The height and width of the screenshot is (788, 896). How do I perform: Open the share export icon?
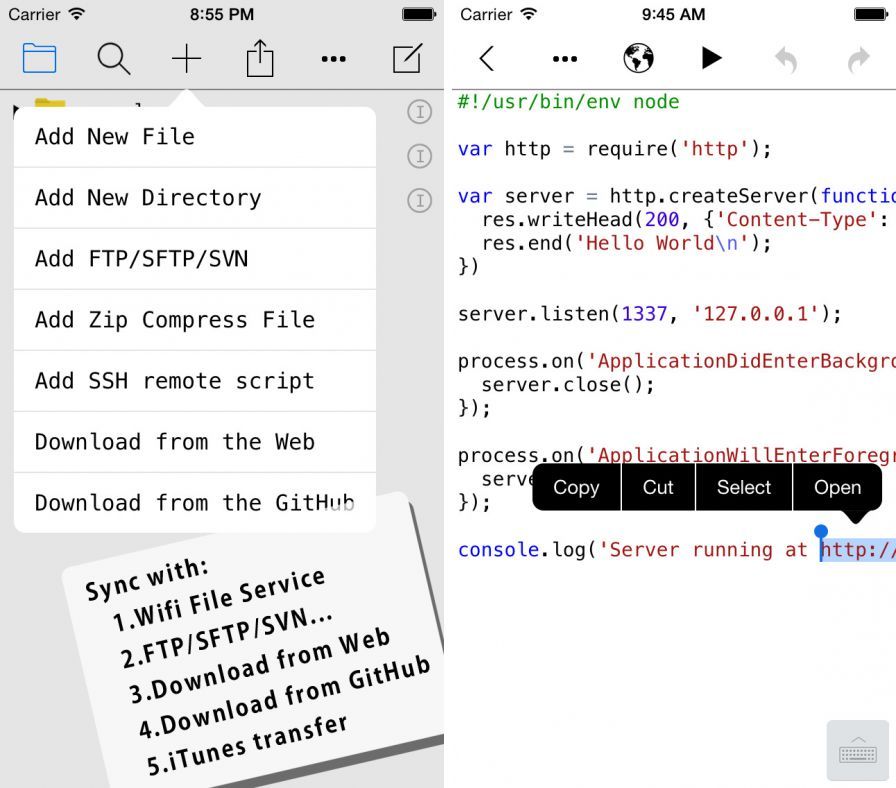coord(260,59)
